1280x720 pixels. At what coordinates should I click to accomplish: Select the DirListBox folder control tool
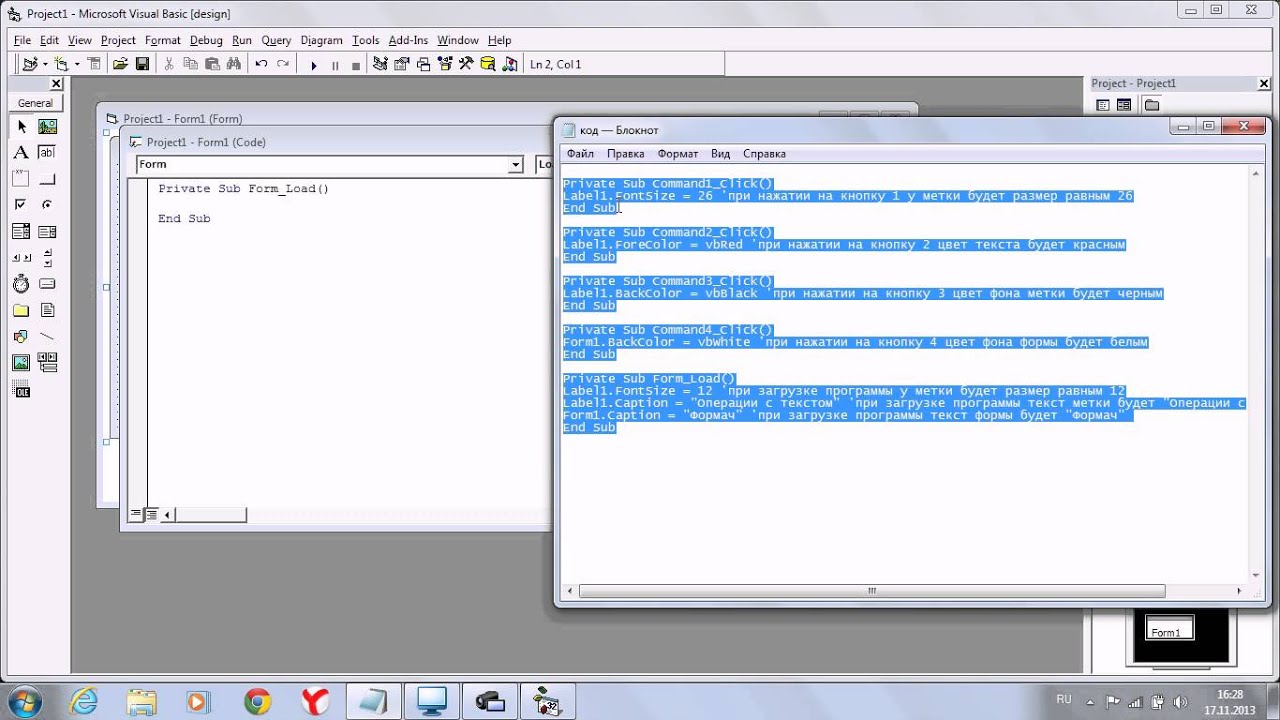[21, 310]
